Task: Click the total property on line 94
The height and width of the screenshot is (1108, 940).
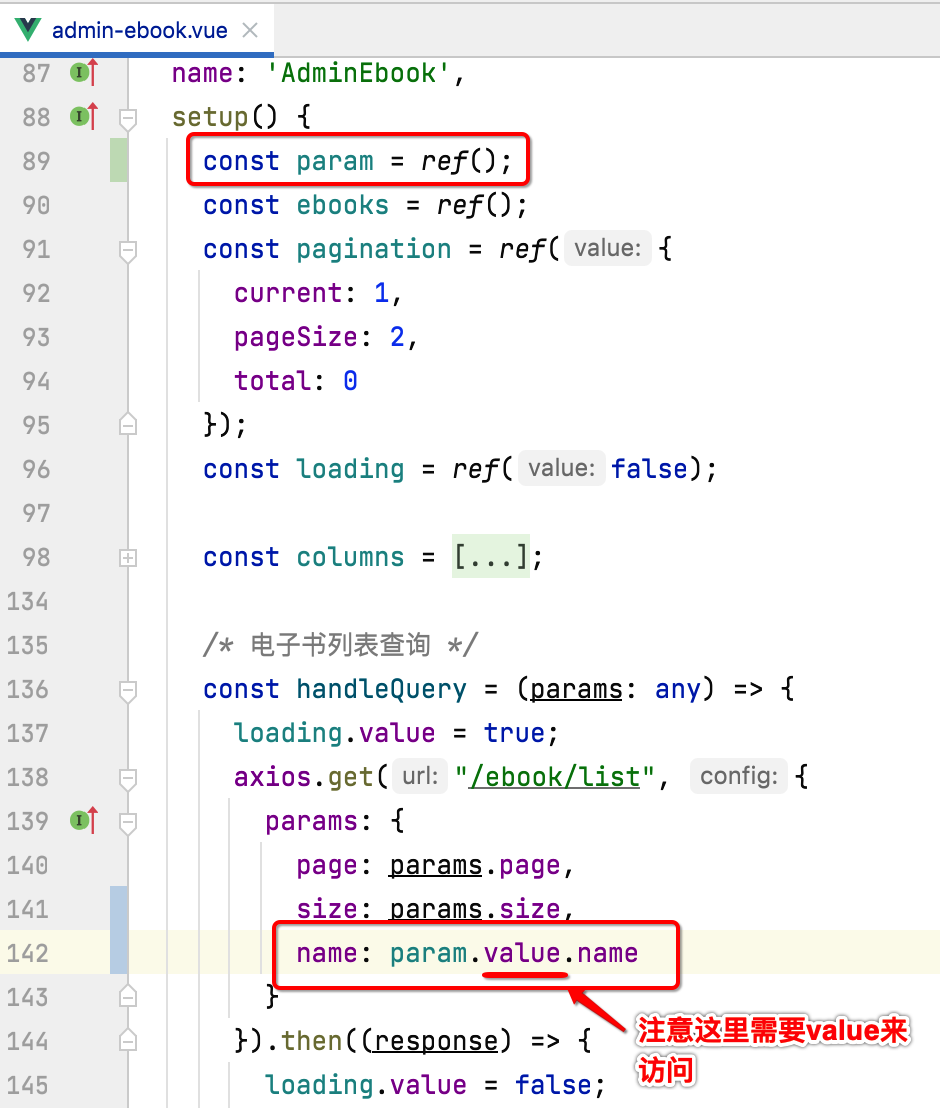Action: [273, 381]
